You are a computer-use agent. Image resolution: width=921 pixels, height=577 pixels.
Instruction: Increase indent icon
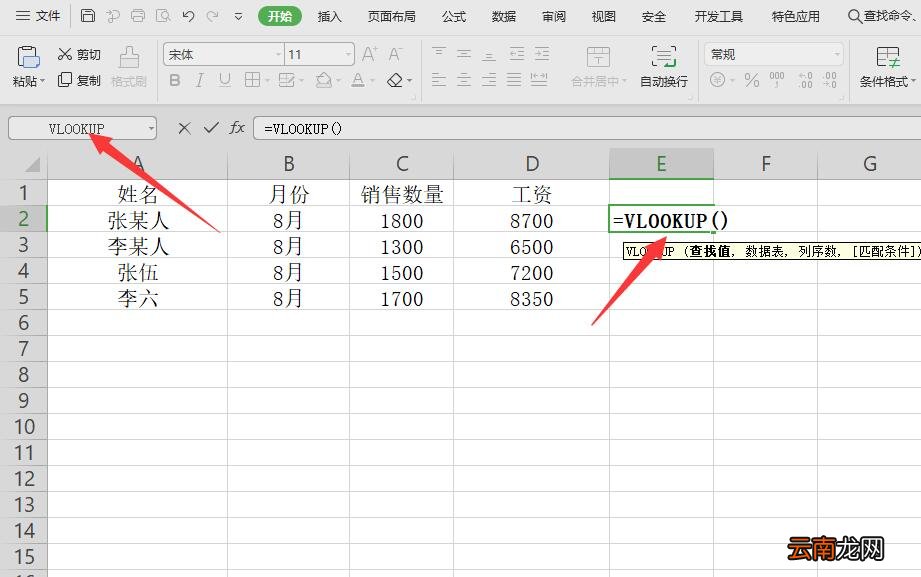pyautogui.click(x=542, y=54)
